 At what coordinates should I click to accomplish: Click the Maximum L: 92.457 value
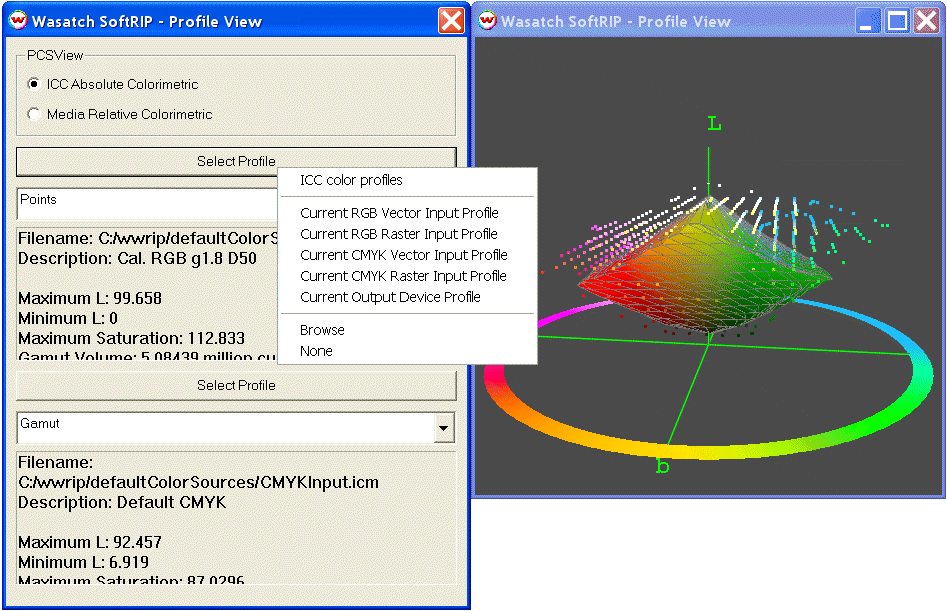90,542
